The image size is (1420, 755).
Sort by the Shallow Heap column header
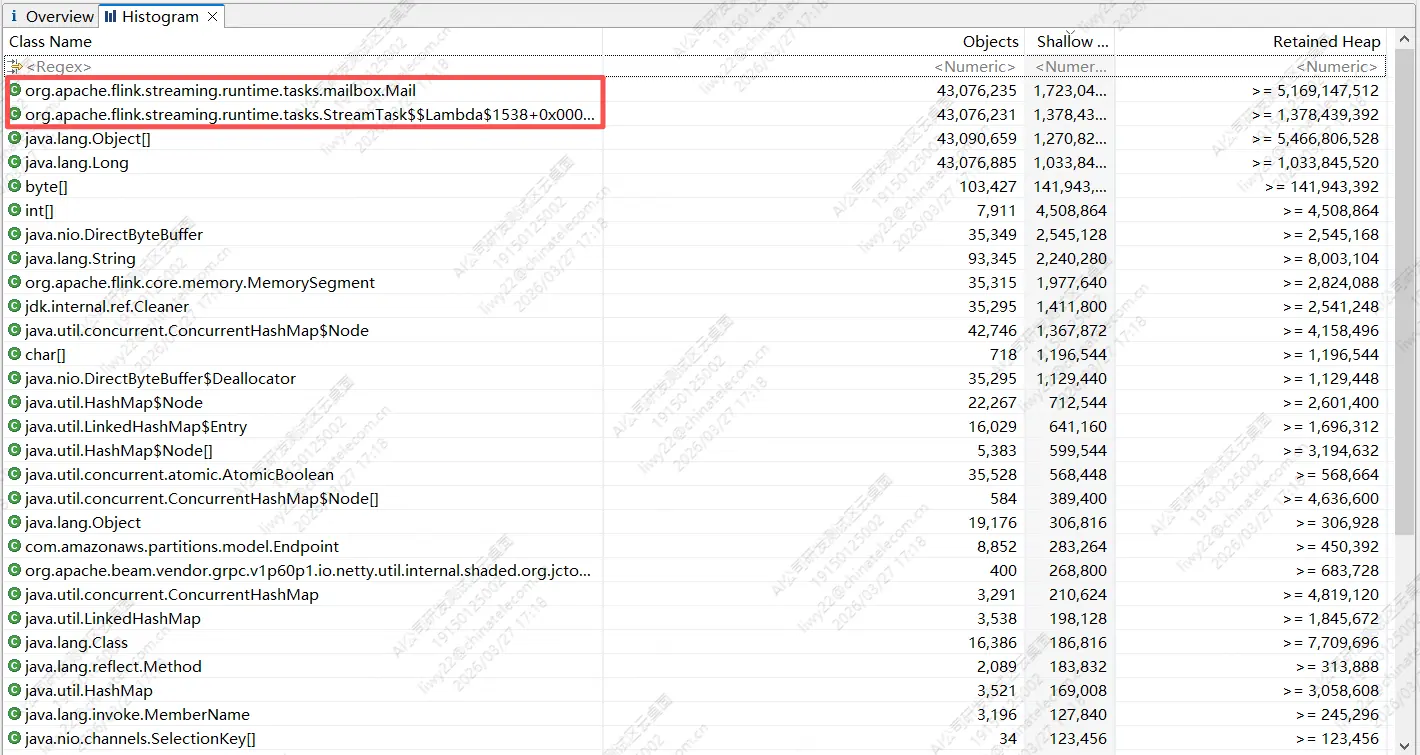click(x=1072, y=41)
